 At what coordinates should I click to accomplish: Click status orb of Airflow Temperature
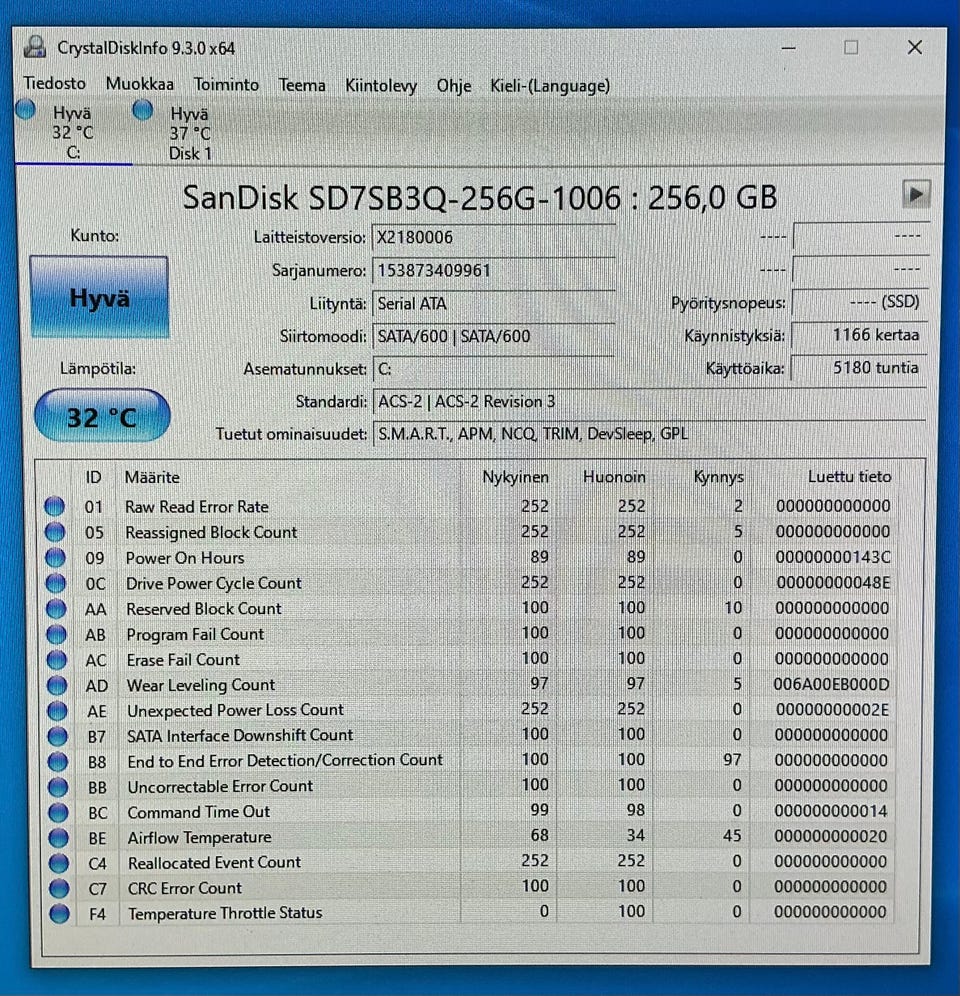58,838
